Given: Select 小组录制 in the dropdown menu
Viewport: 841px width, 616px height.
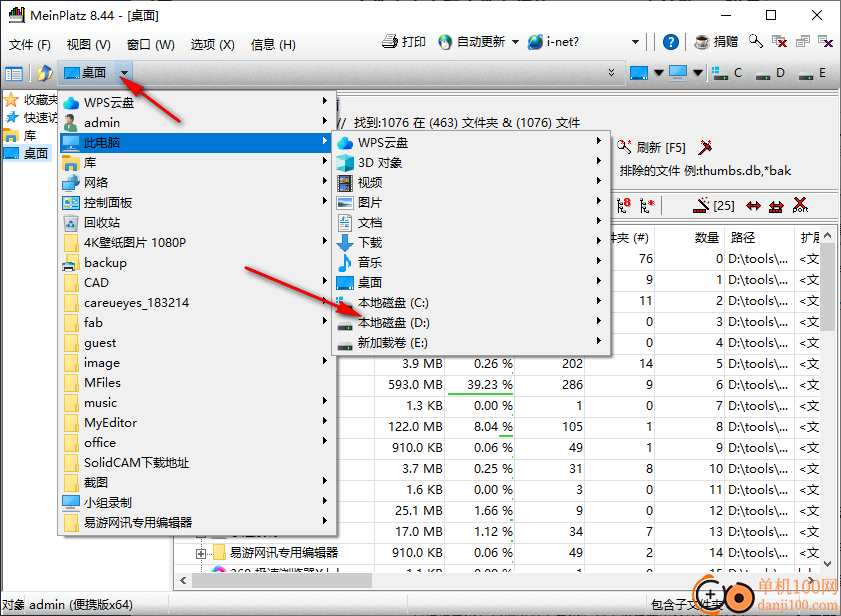Looking at the screenshot, I should (197, 503).
